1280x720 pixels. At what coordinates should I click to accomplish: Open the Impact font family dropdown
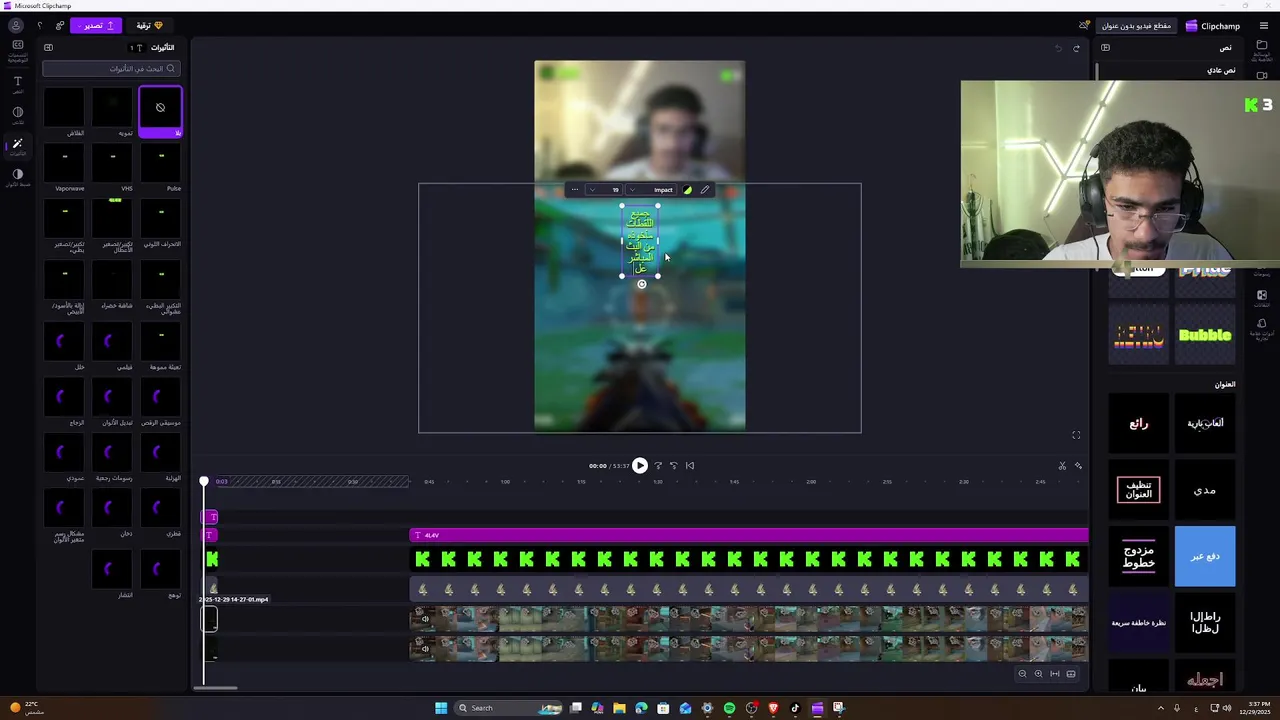pyautogui.click(x=652, y=189)
